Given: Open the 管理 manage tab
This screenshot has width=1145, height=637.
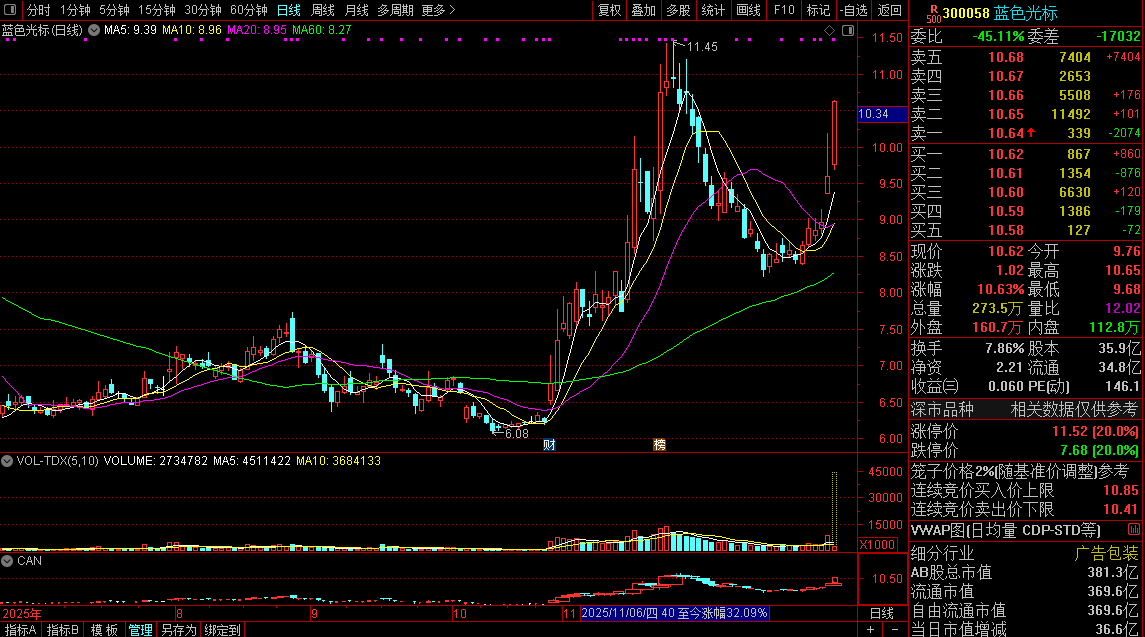Looking at the screenshot, I should click(140, 630).
